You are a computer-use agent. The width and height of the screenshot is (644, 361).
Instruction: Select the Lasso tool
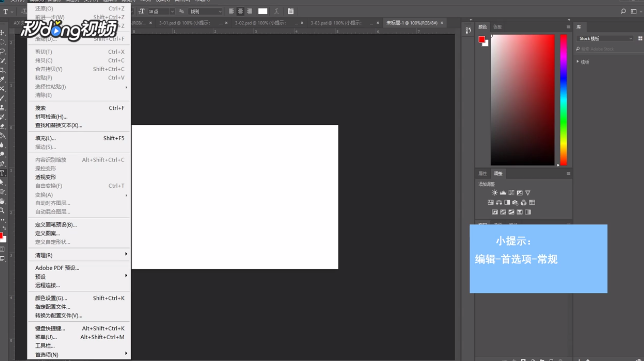(2, 51)
